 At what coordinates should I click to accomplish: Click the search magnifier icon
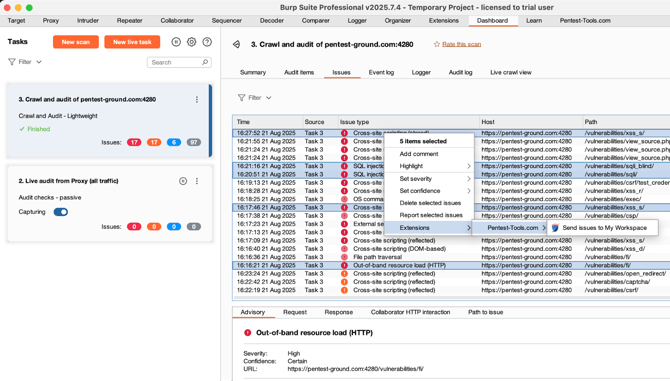click(205, 62)
